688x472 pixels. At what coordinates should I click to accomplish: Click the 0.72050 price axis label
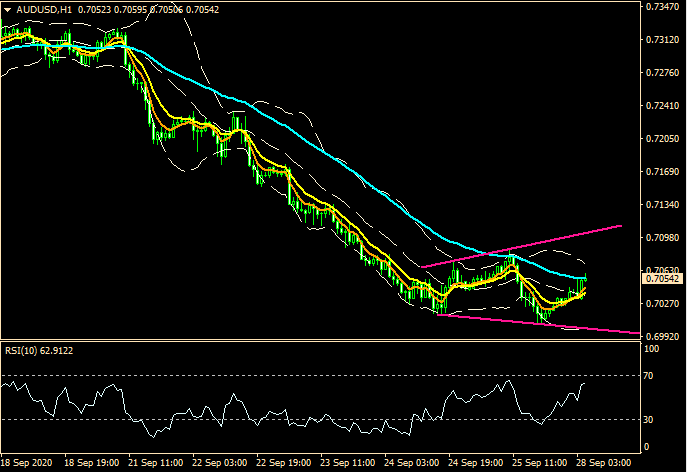coord(661,139)
